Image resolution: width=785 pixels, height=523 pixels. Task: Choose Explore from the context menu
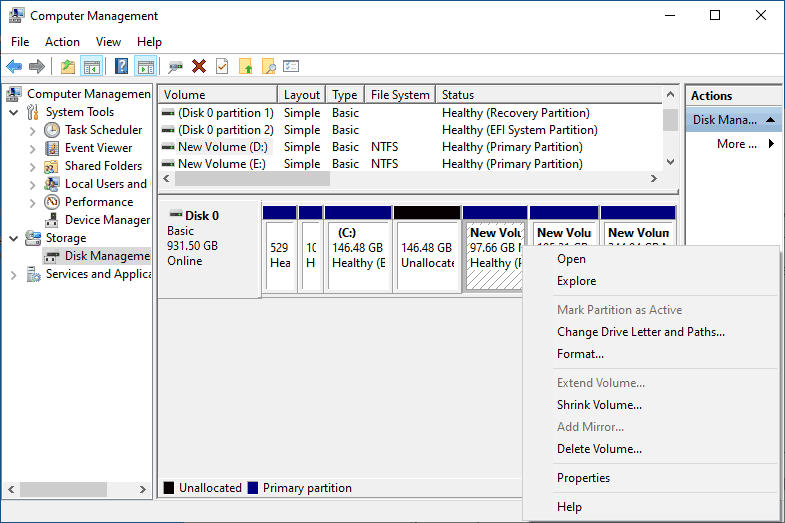coord(651,281)
